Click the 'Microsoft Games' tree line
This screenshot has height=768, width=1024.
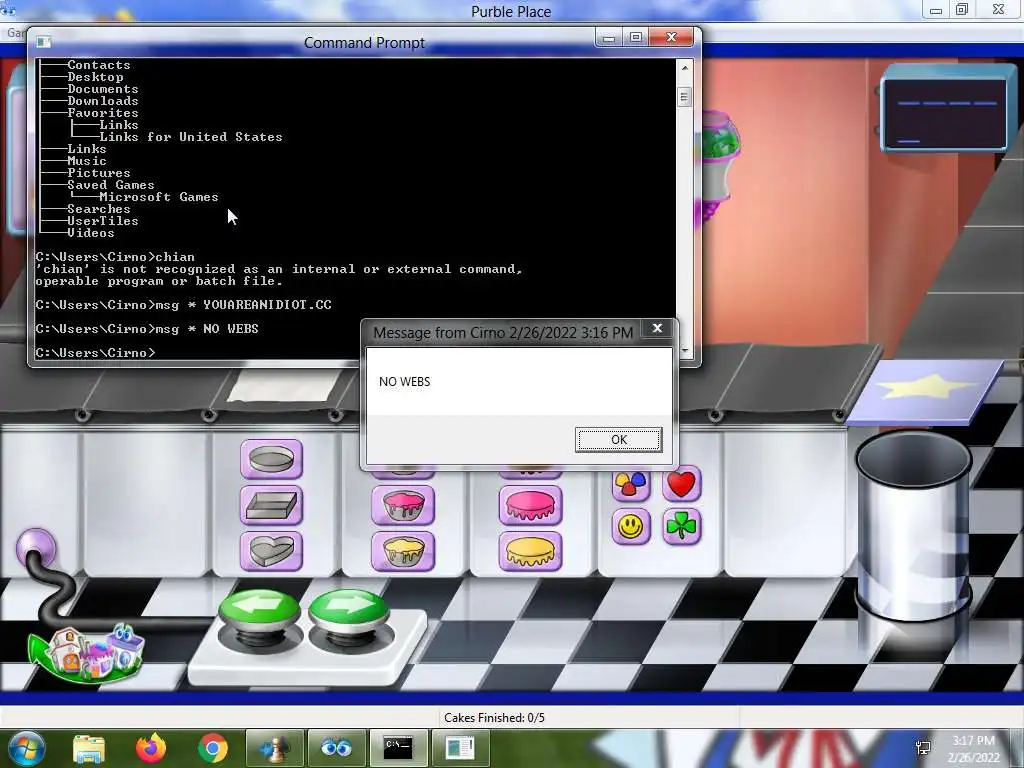point(159,197)
